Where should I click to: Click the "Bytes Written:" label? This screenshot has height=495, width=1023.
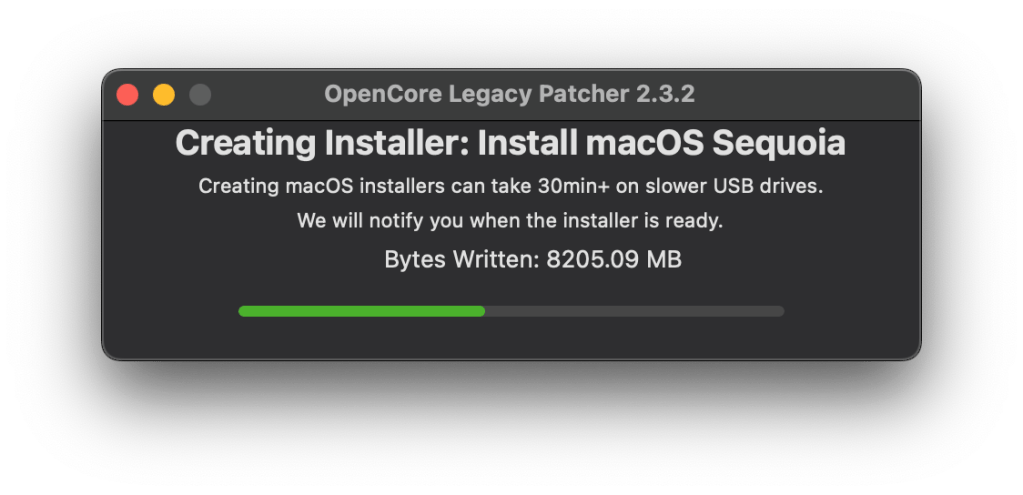pos(461,260)
